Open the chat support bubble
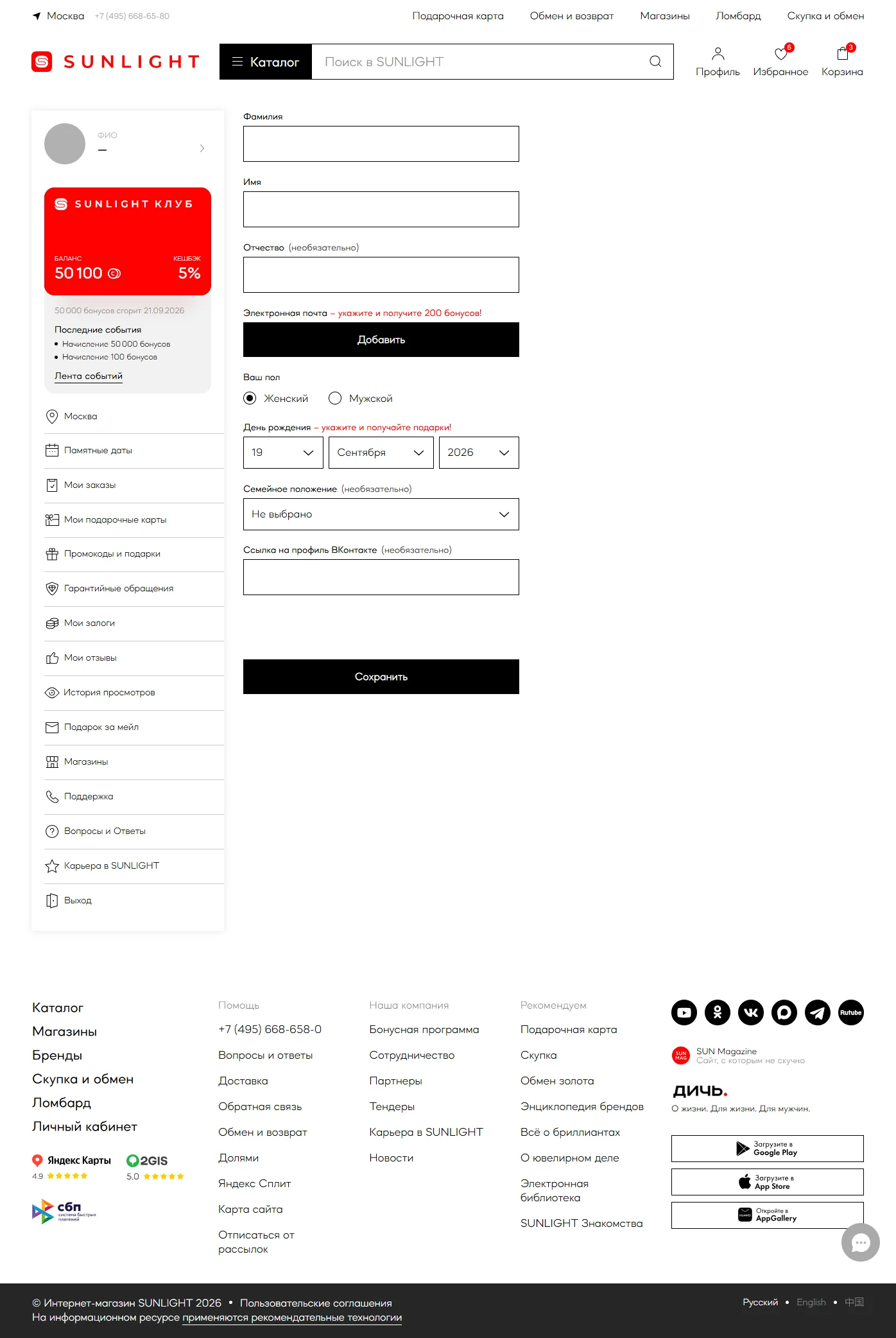Screen dimensions: 896x1338 click(861, 1242)
